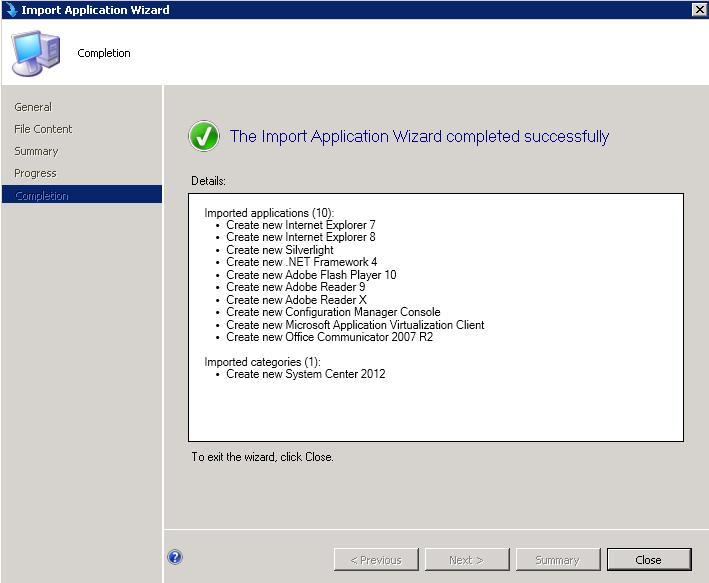Viewport: 709px width, 583px height.
Task: Click 'Create new Office Communicator 2007 R2' entry
Action: click(x=330, y=337)
